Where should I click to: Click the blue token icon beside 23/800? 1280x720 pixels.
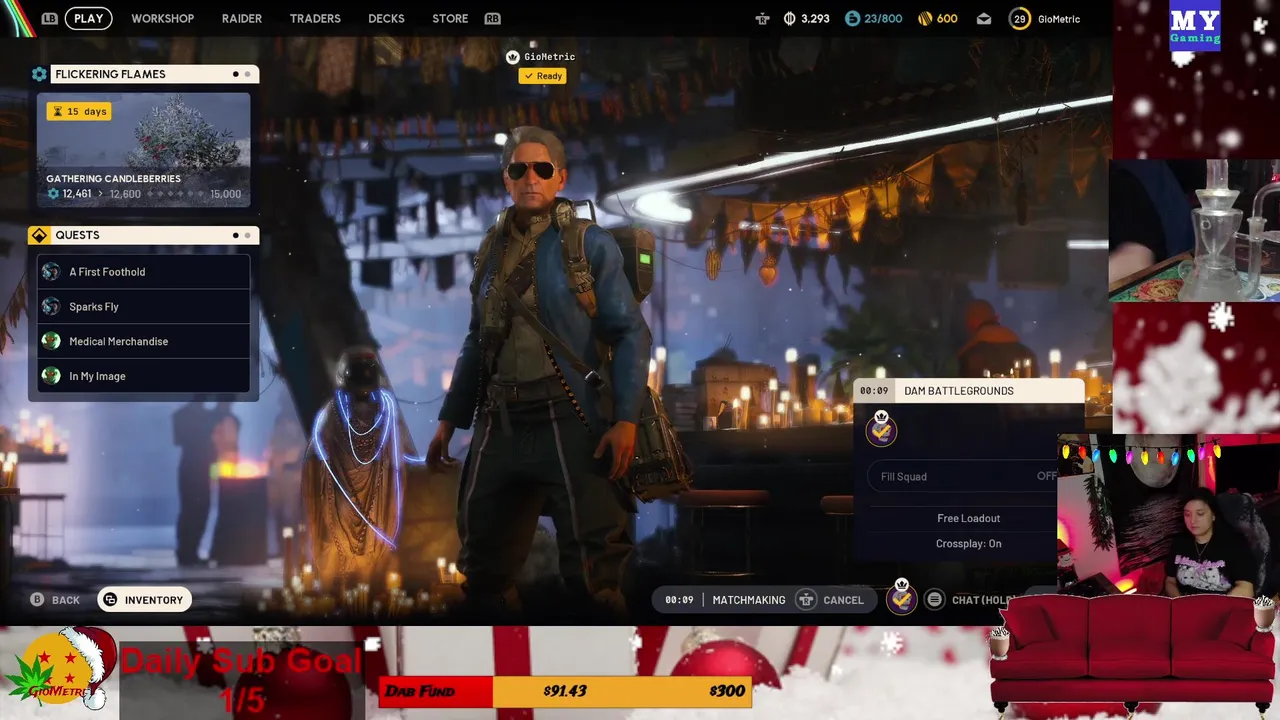pyautogui.click(x=852, y=18)
